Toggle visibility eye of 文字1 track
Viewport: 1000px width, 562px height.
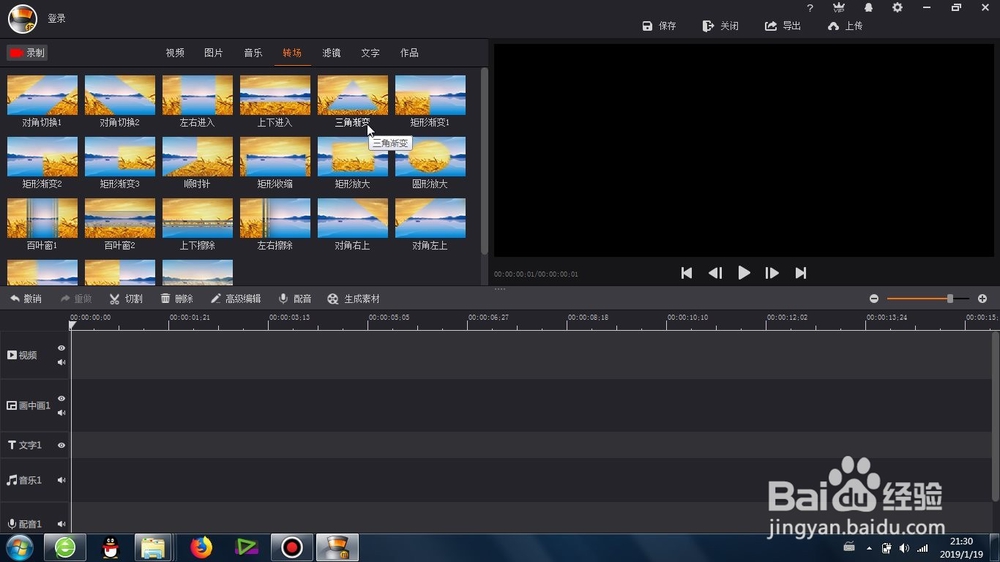[61, 445]
